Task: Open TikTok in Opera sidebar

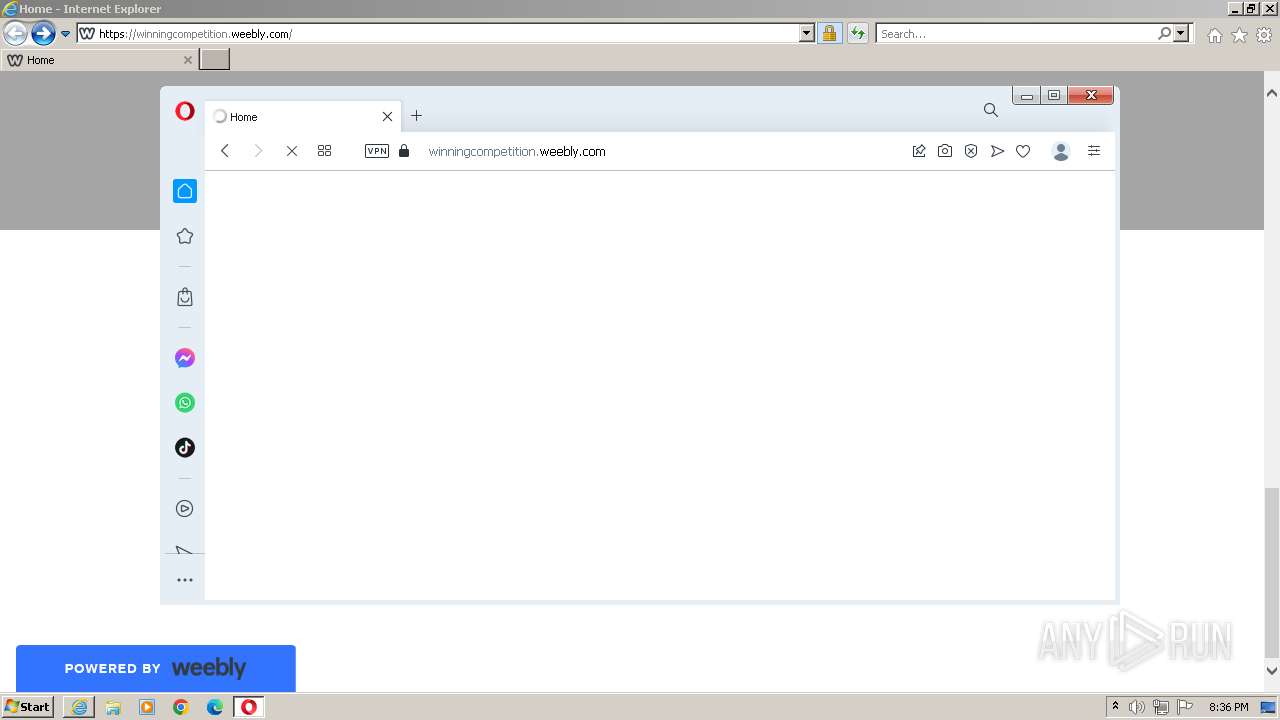Action: click(185, 448)
